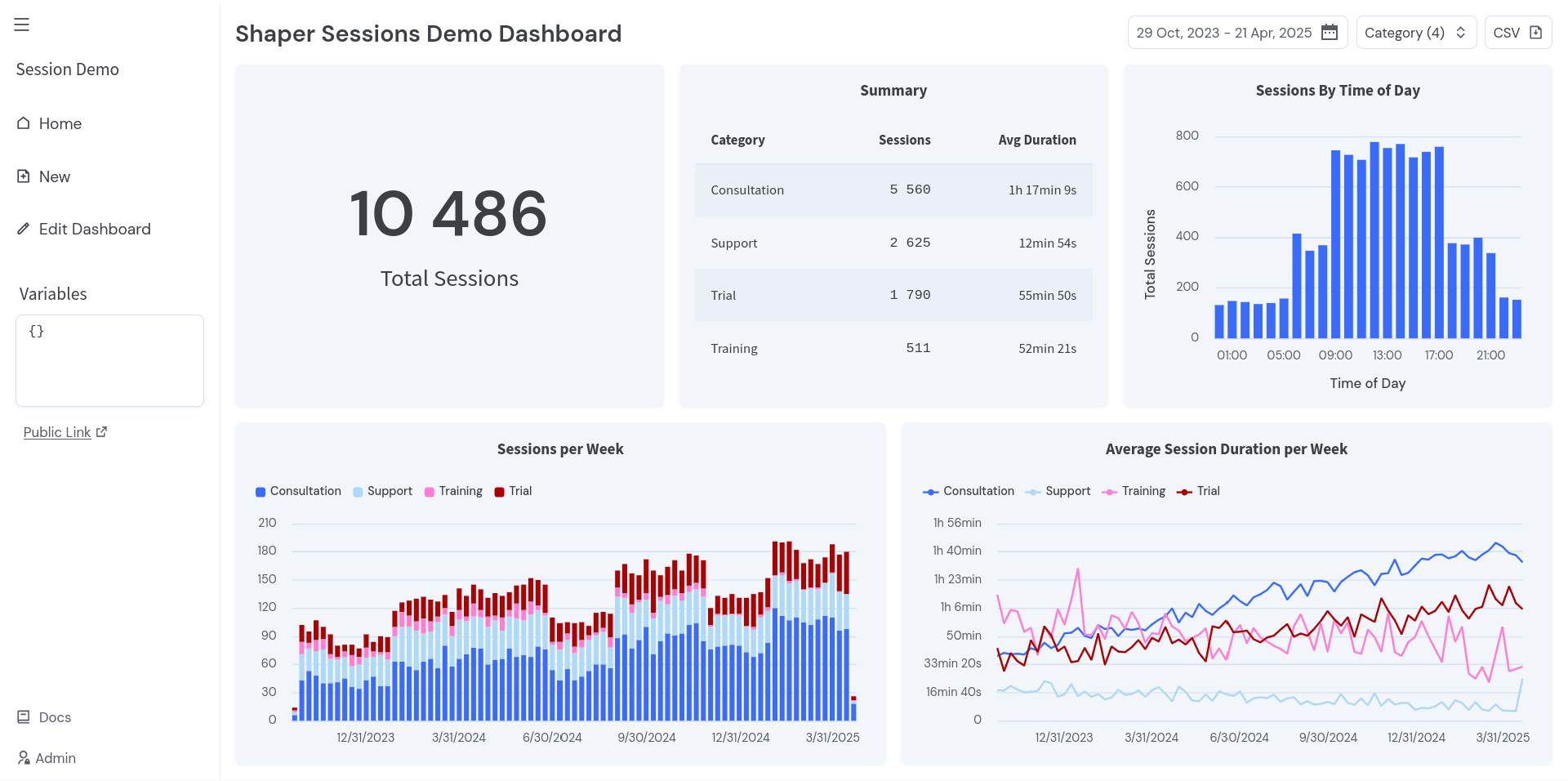Open the Category (4) filter dropdown
Screen dimensions: 1568x781
click(1415, 32)
